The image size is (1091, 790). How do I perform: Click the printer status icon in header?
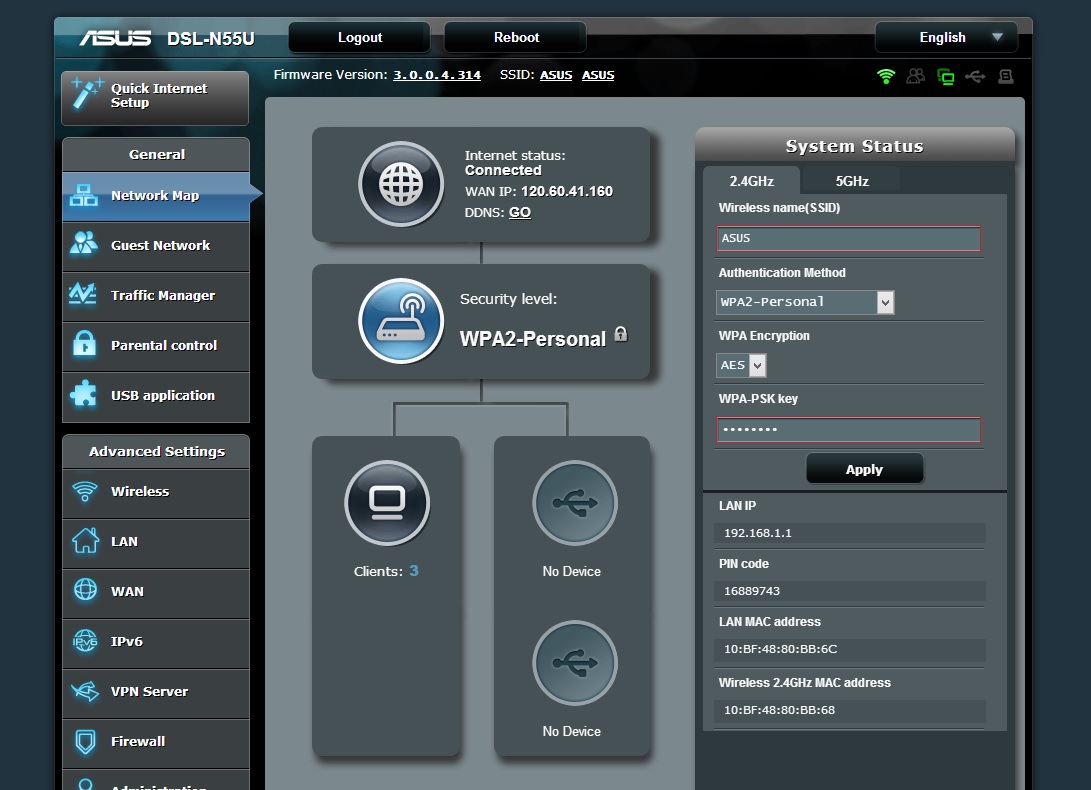pyautogui.click(x=1005, y=76)
